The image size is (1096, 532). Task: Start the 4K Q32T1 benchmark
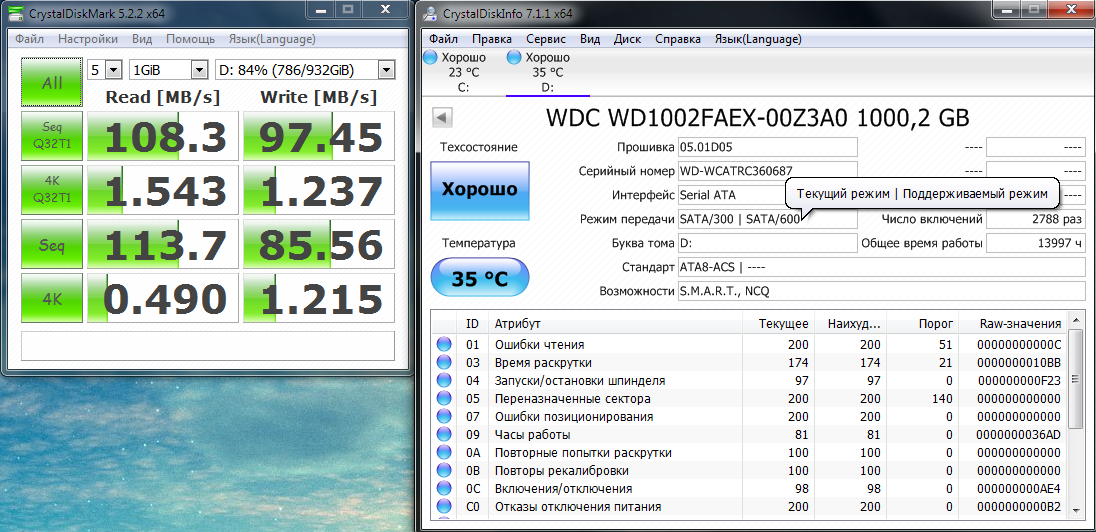[x=52, y=189]
